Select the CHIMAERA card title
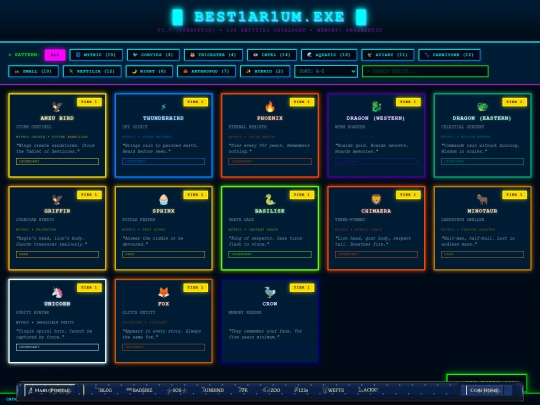 point(376,211)
